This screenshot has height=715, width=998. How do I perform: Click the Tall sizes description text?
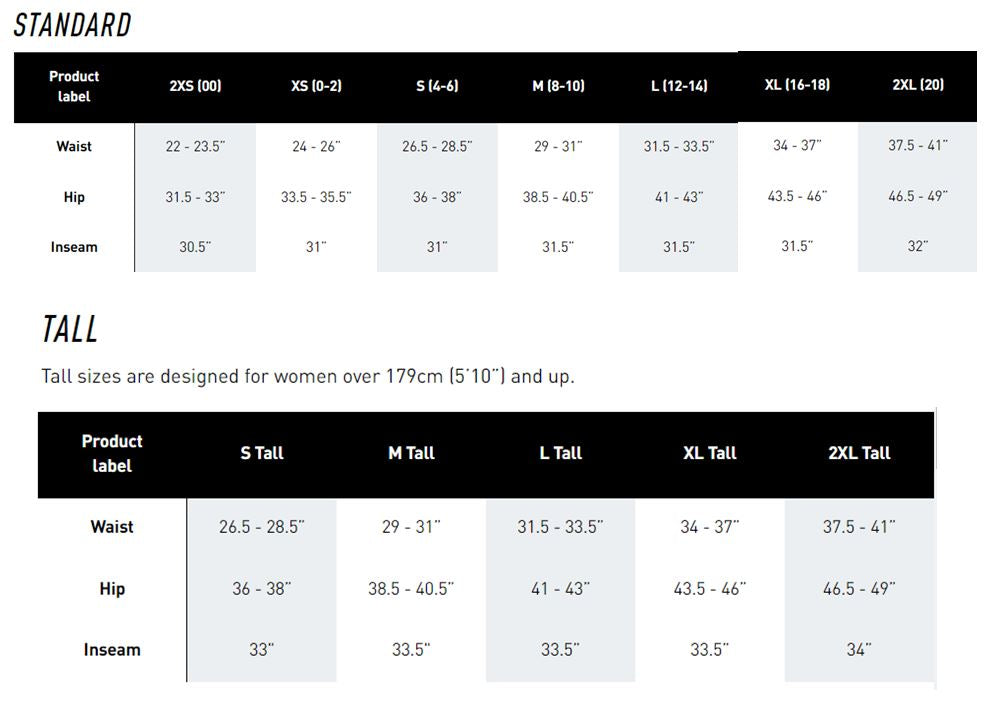click(308, 377)
